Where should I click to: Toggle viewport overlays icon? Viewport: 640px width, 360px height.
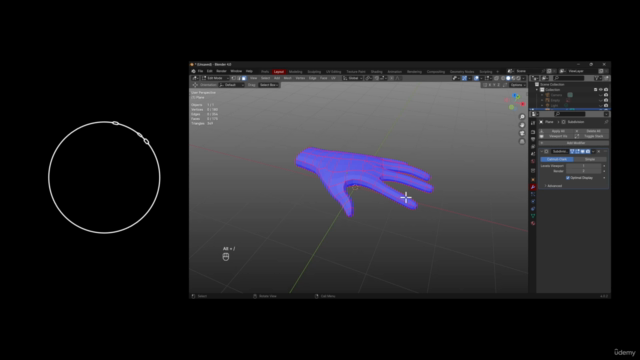pos(476,78)
